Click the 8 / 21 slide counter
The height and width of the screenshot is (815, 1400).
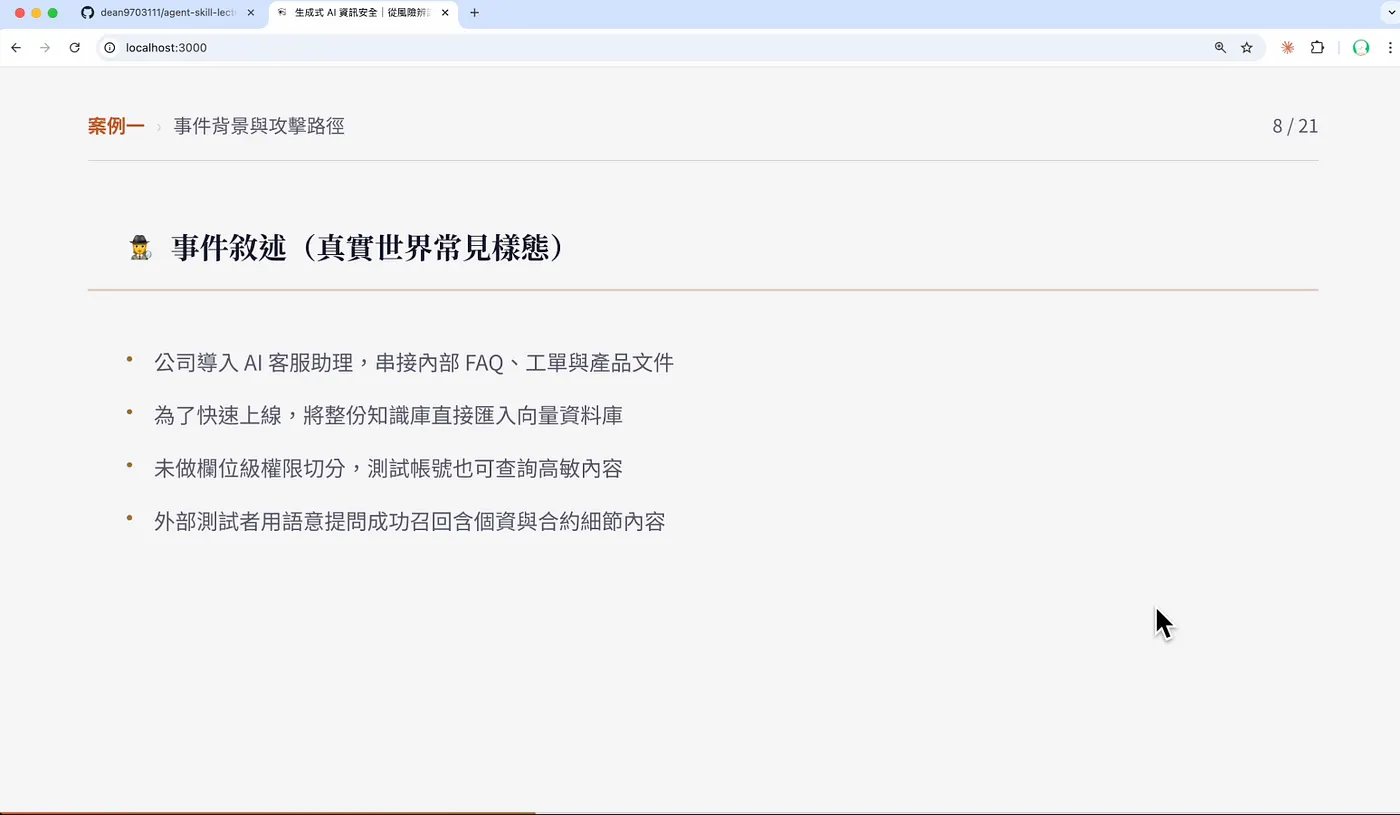coord(1295,126)
